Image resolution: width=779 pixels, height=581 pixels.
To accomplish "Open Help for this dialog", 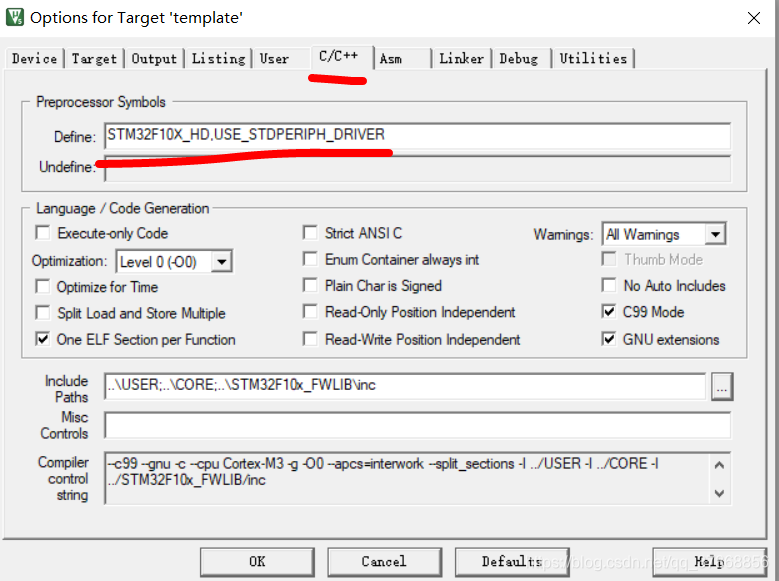I will click(709, 562).
